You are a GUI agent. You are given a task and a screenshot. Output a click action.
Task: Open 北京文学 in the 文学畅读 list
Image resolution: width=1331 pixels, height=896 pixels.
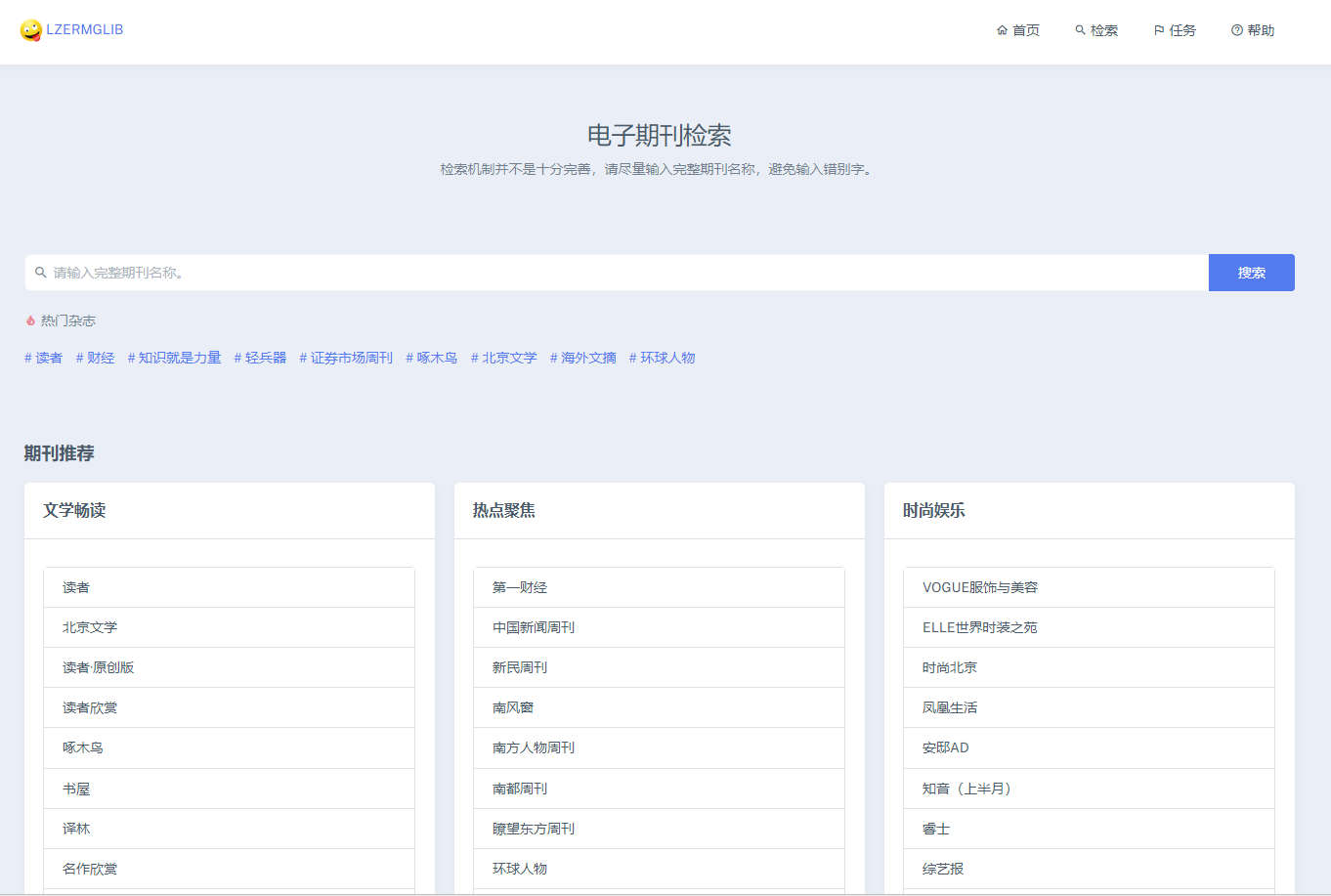230,627
